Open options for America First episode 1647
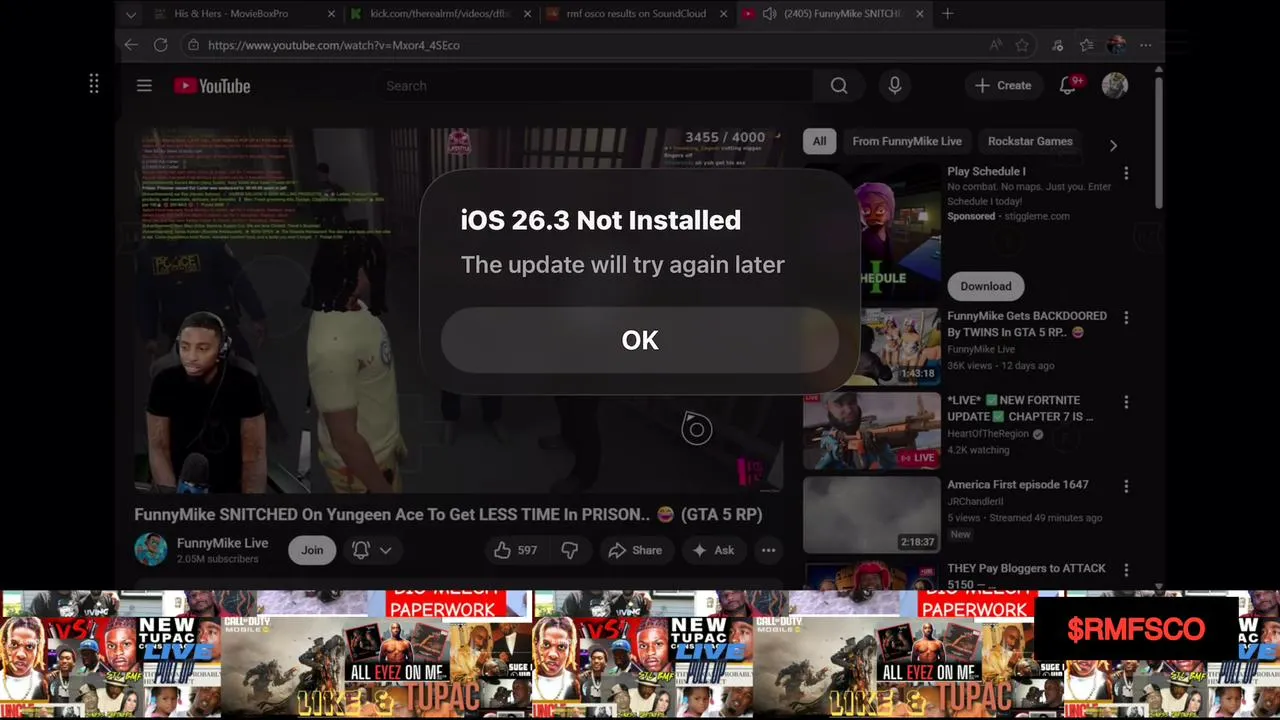This screenshot has width=1280, height=720. point(1126,486)
